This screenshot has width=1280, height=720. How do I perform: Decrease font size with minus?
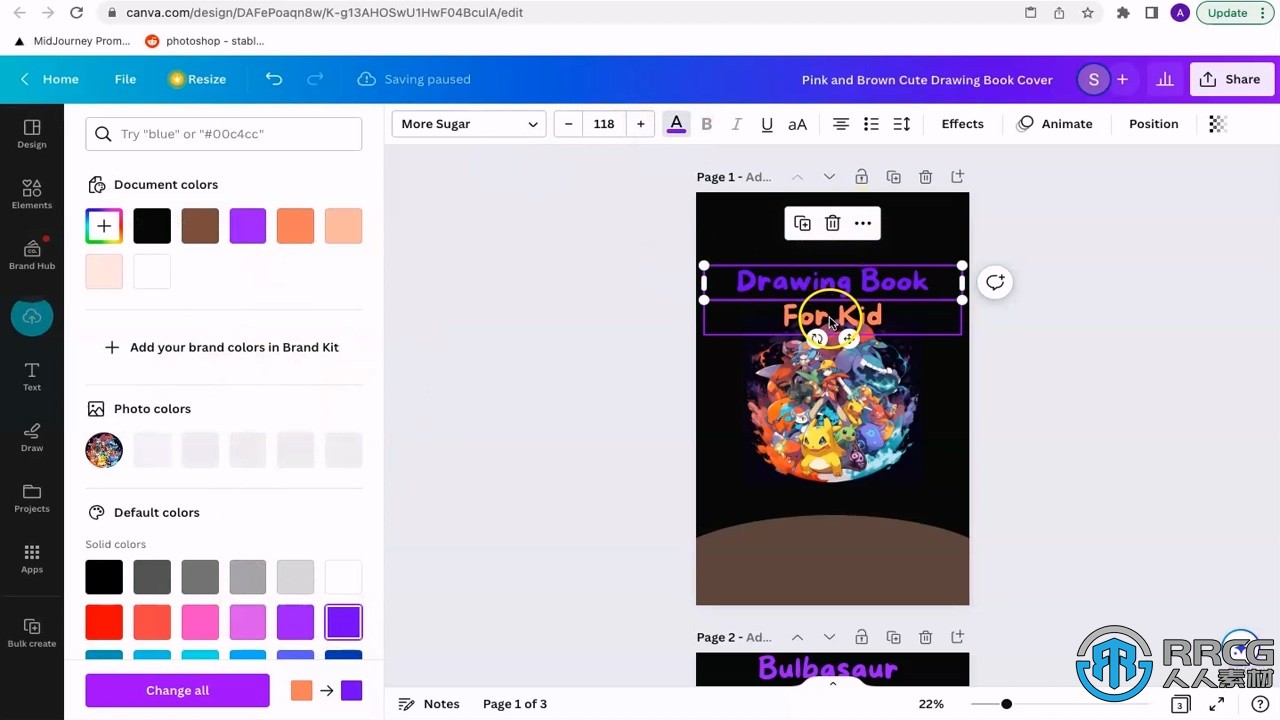[x=569, y=124]
